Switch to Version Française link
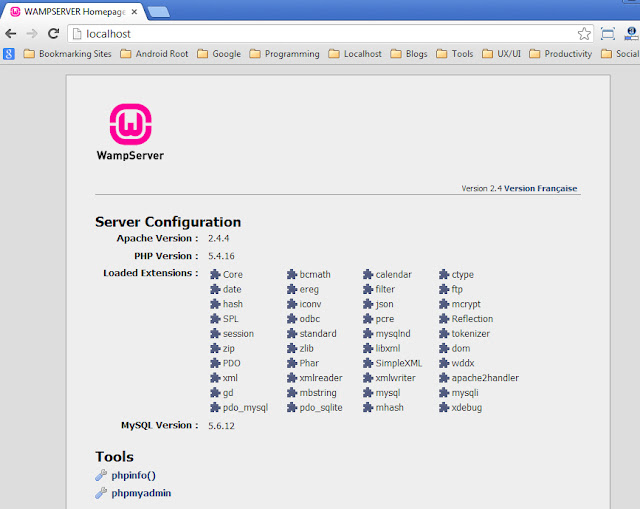The image size is (640, 509). (x=540, y=188)
